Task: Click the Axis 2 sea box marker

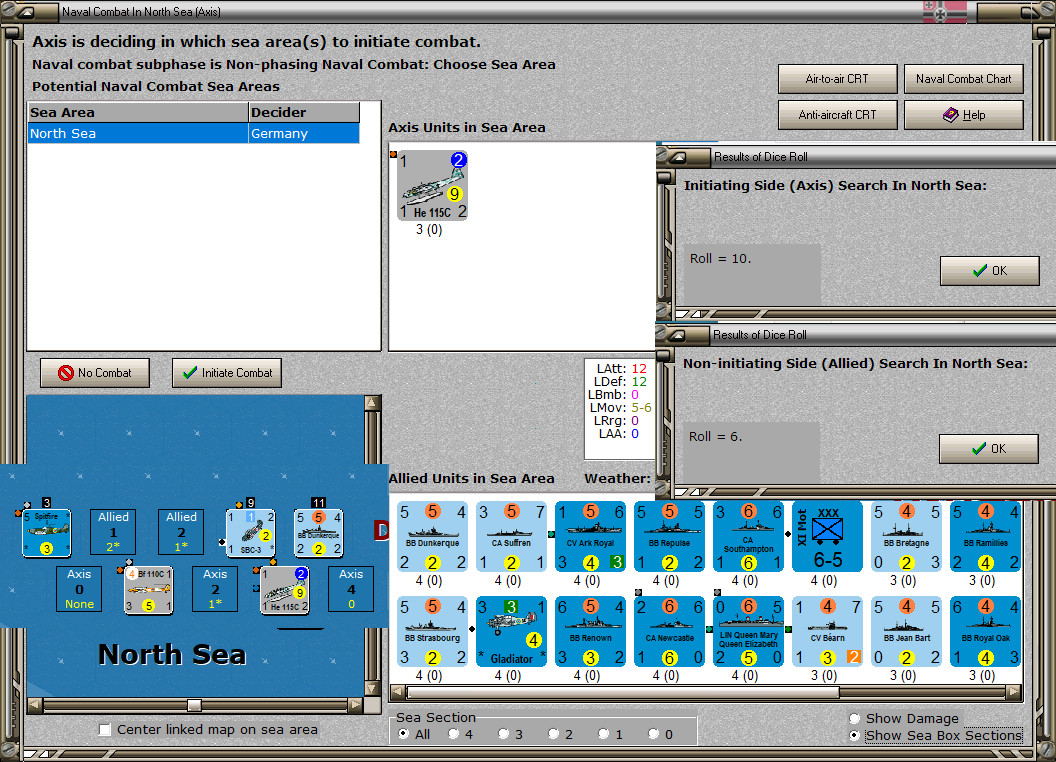Action: tap(215, 589)
